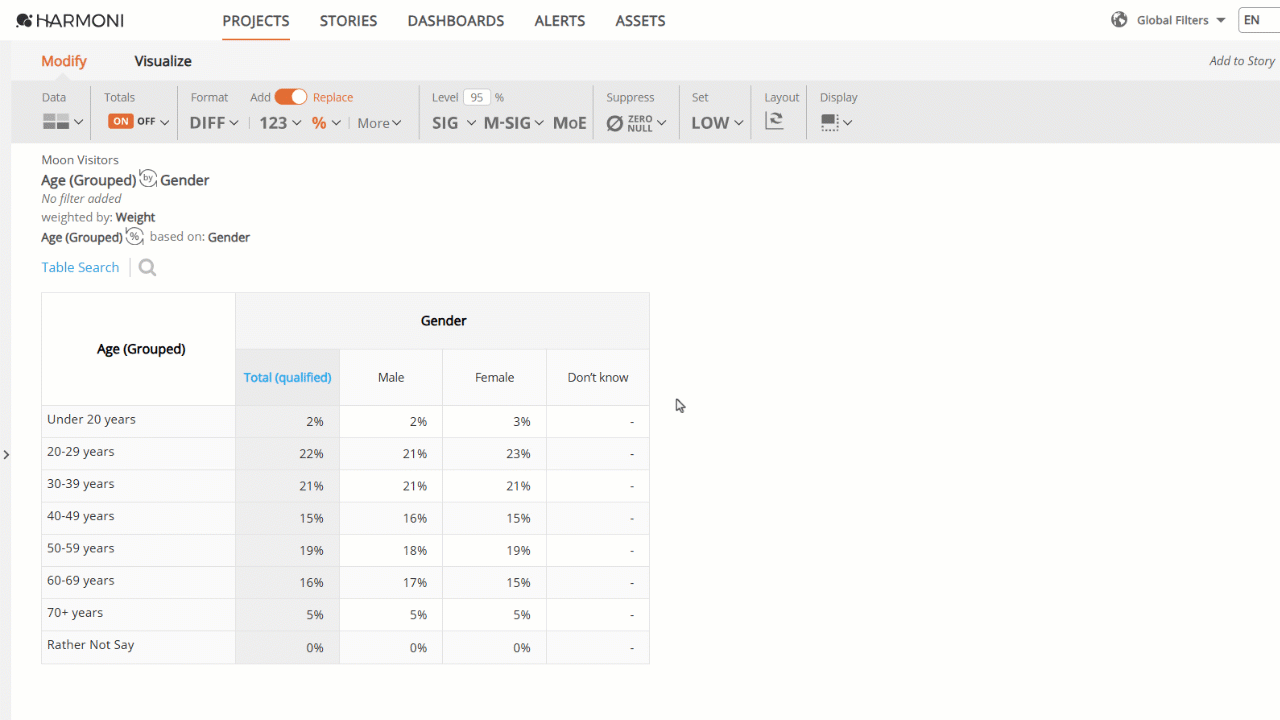The height and width of the screenshot is (720, 1280).
Task: Click the Layout swap rows/columns icon
Action: tap(774, 121)
